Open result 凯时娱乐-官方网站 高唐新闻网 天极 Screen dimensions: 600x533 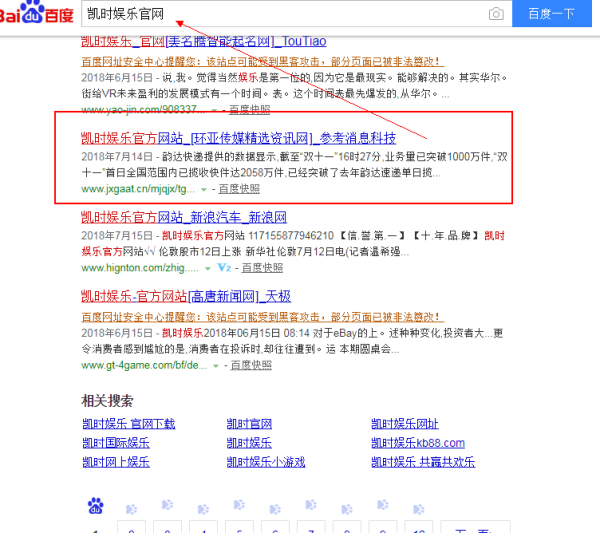[186, 296]
